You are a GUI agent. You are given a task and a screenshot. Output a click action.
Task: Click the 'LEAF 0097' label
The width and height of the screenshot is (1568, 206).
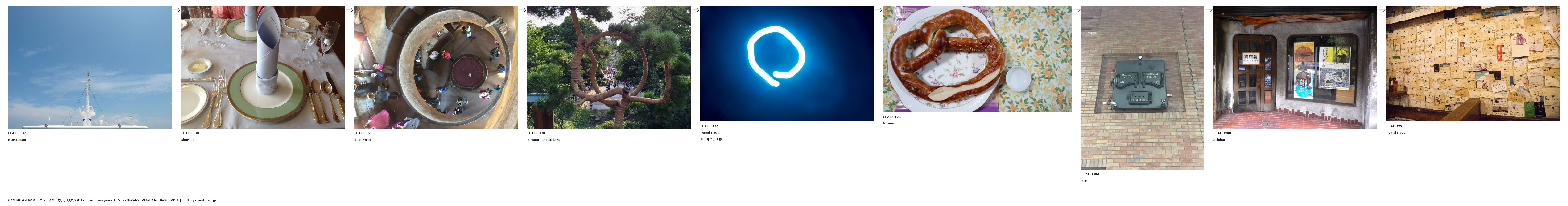pos(709,126)
